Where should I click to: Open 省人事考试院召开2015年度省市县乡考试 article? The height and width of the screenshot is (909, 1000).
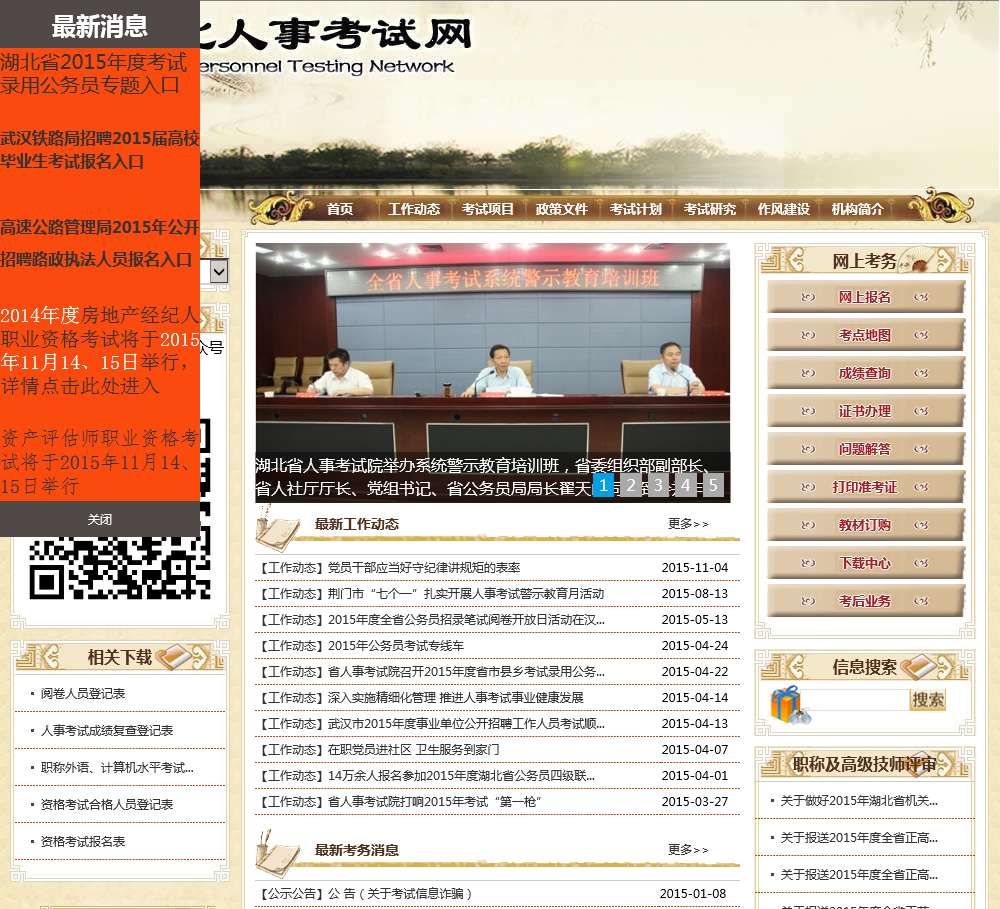[466, 672]
